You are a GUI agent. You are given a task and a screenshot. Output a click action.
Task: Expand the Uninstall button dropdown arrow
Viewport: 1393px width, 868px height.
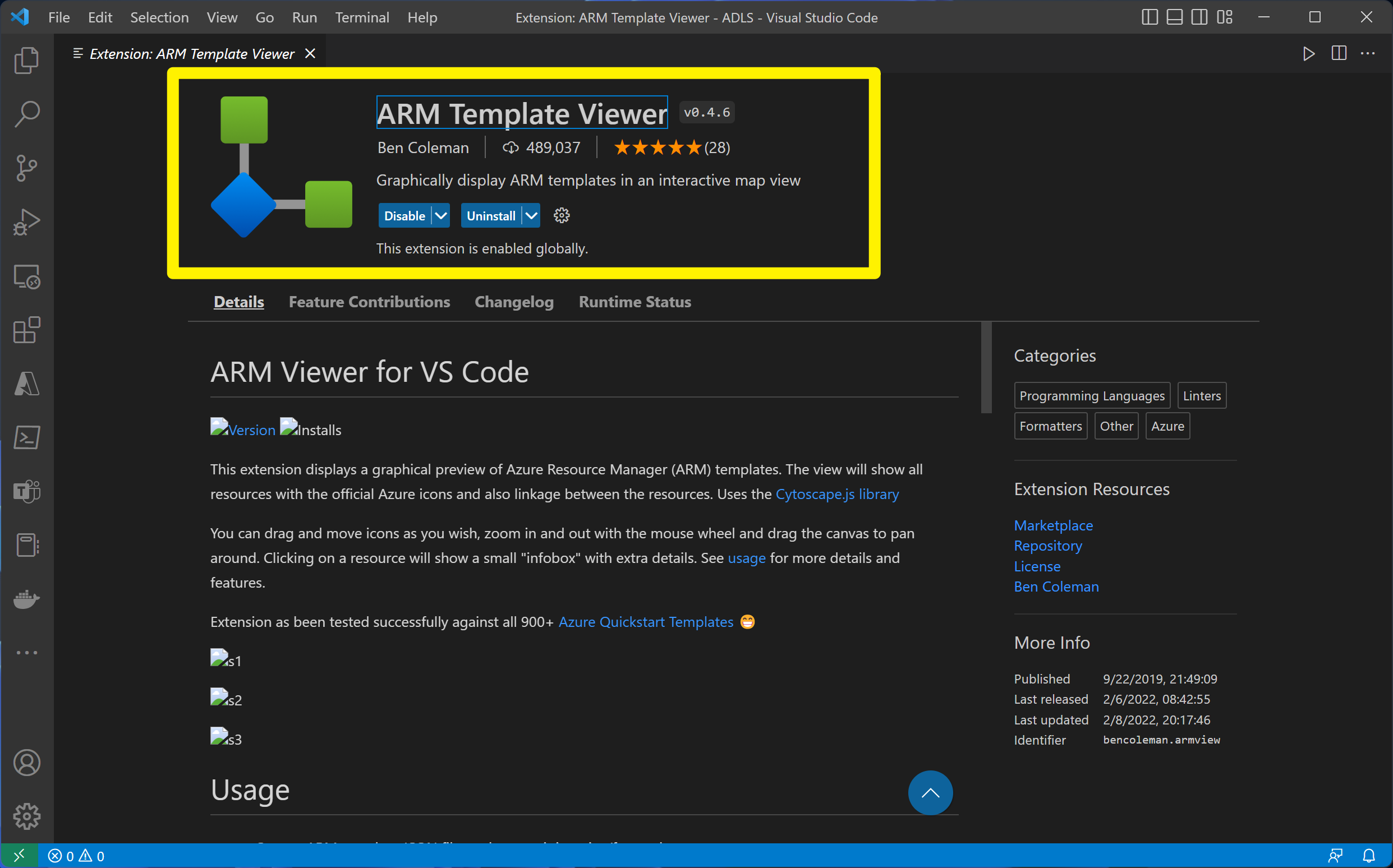coord(531,216)
